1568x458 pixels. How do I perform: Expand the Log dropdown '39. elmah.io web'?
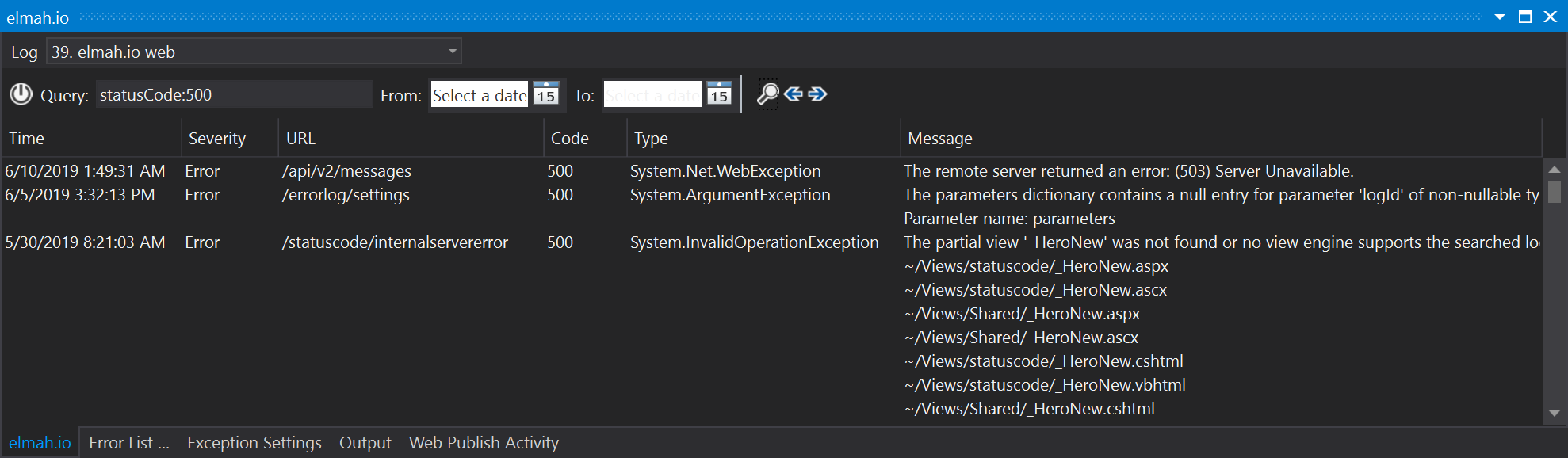pyautogui.click(x=254, y=52)
